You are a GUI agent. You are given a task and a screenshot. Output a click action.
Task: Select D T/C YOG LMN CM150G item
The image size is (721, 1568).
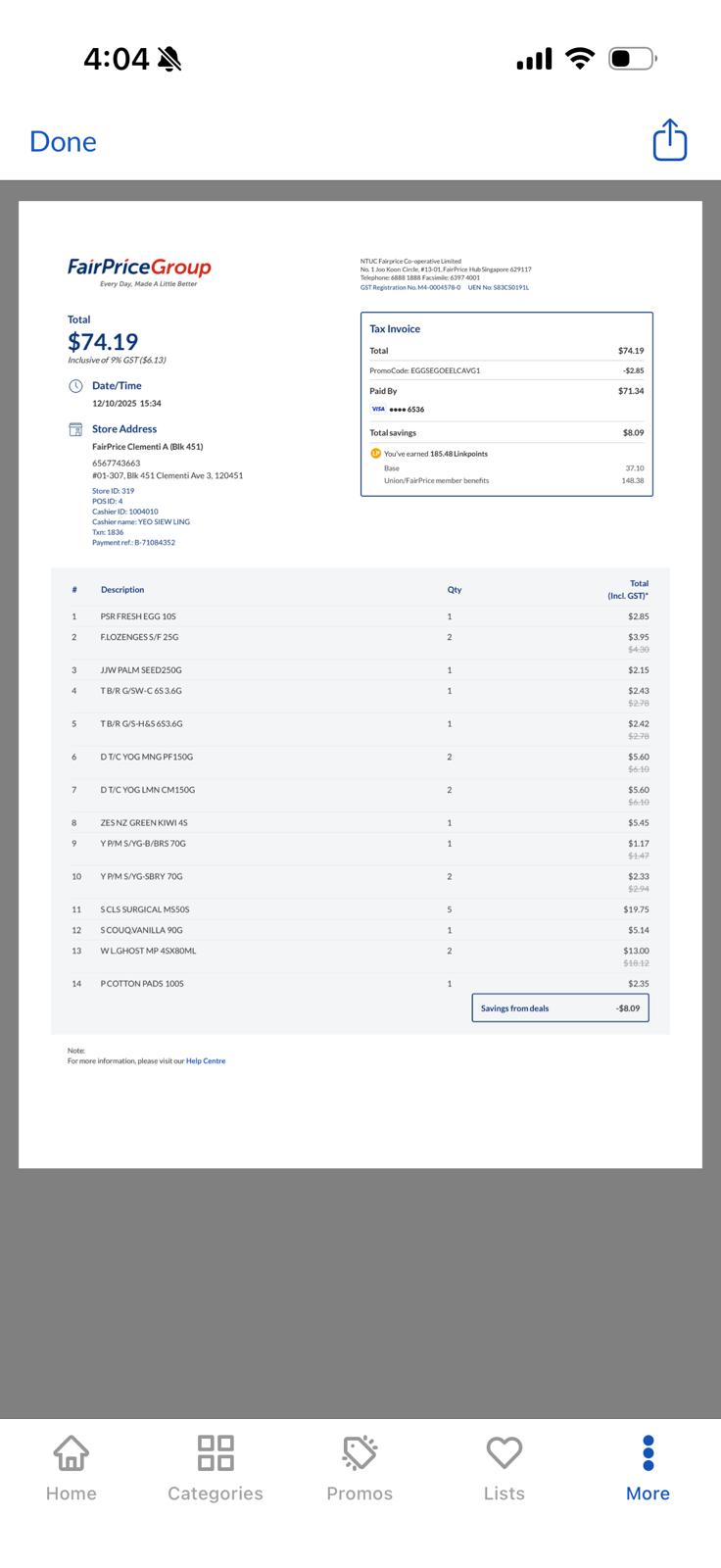click(x=148, y=790)
